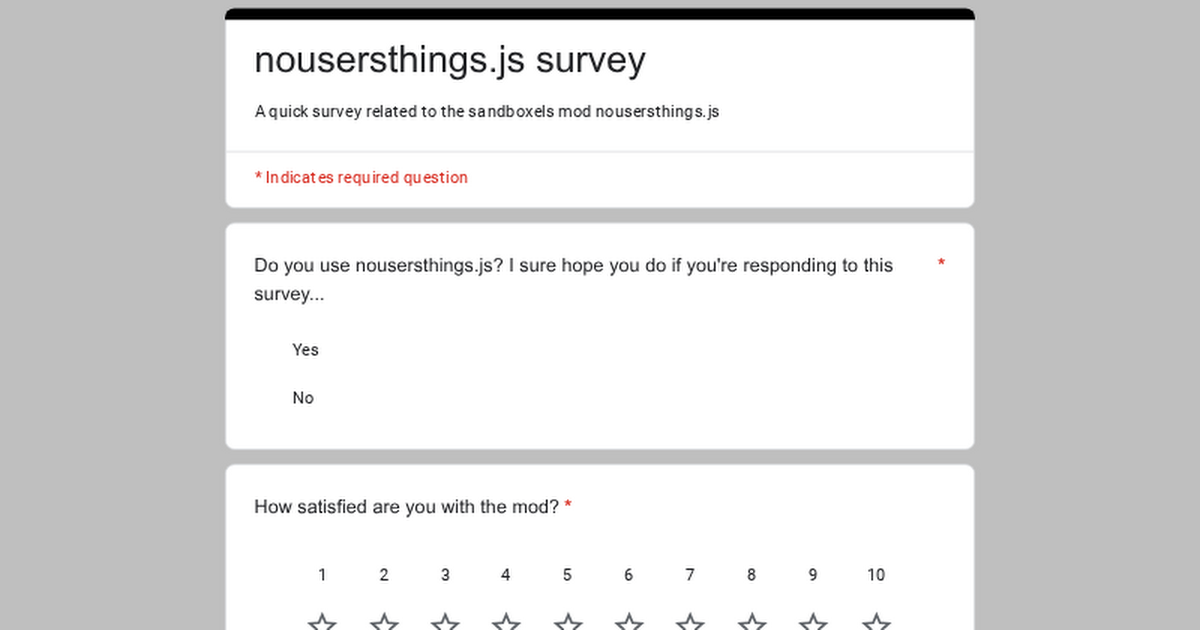Screen dimensions: 1200x630
Task: Select the 1-star rating
Action: pos(322,620)
